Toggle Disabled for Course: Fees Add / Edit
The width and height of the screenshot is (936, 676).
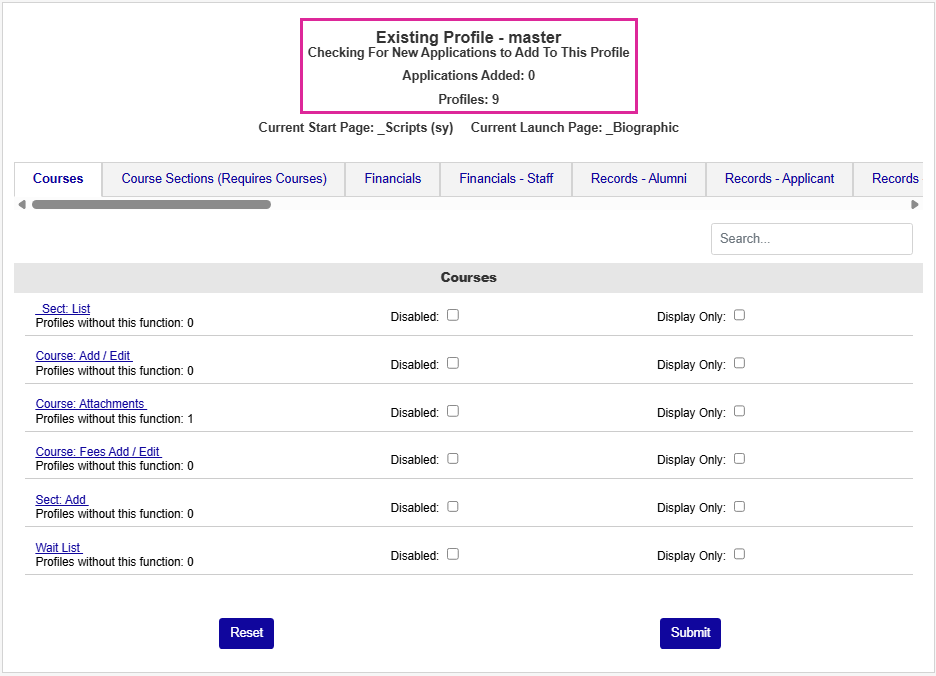pos(453,459)
